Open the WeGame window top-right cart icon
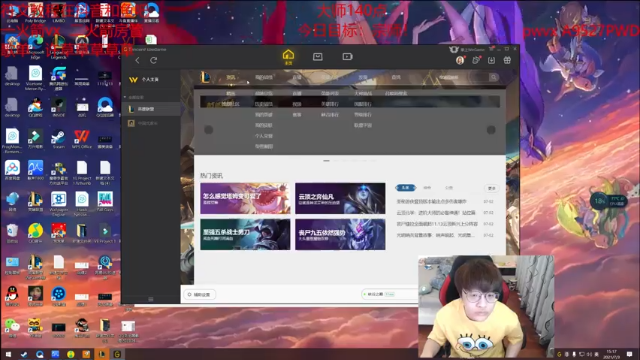This screenshot has height=360, width=640. pyautogui.click(x=491, y=49)
